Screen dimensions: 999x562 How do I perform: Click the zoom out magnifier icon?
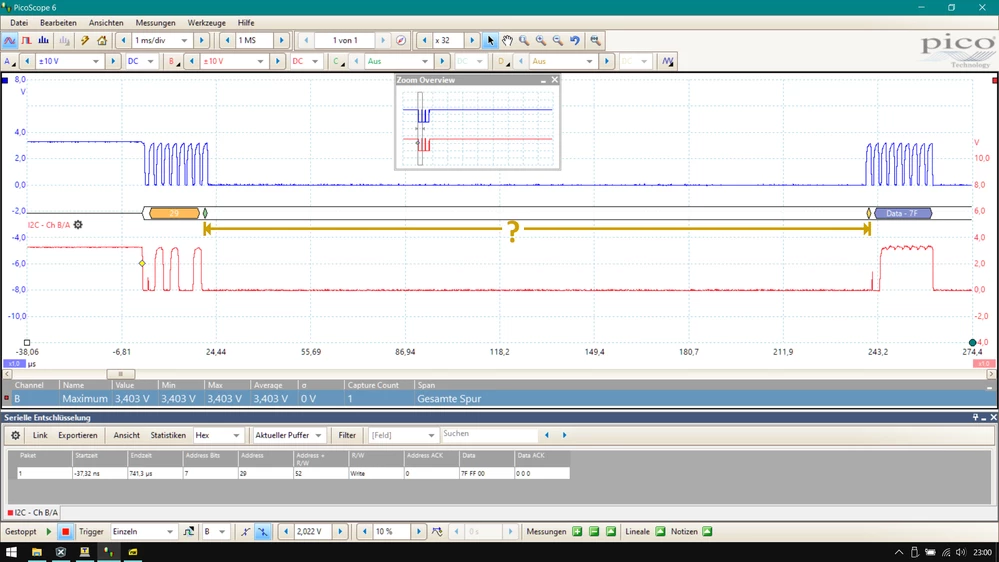point(557,40)
